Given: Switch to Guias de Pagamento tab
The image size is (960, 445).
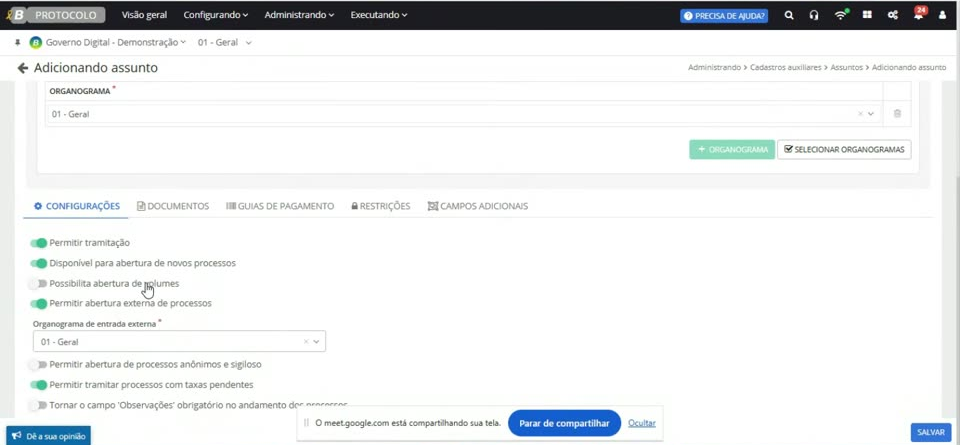Looking at the screenshot, I should tap(280, 206).
